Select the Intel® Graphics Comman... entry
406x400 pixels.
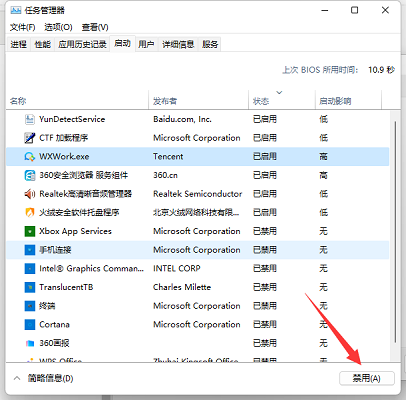[x=92, y=269]
